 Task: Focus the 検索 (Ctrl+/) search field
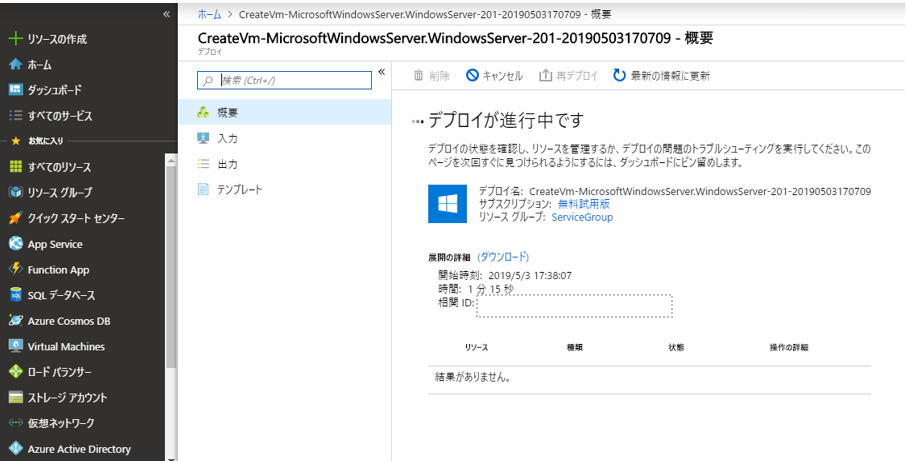tap(284, 80)
